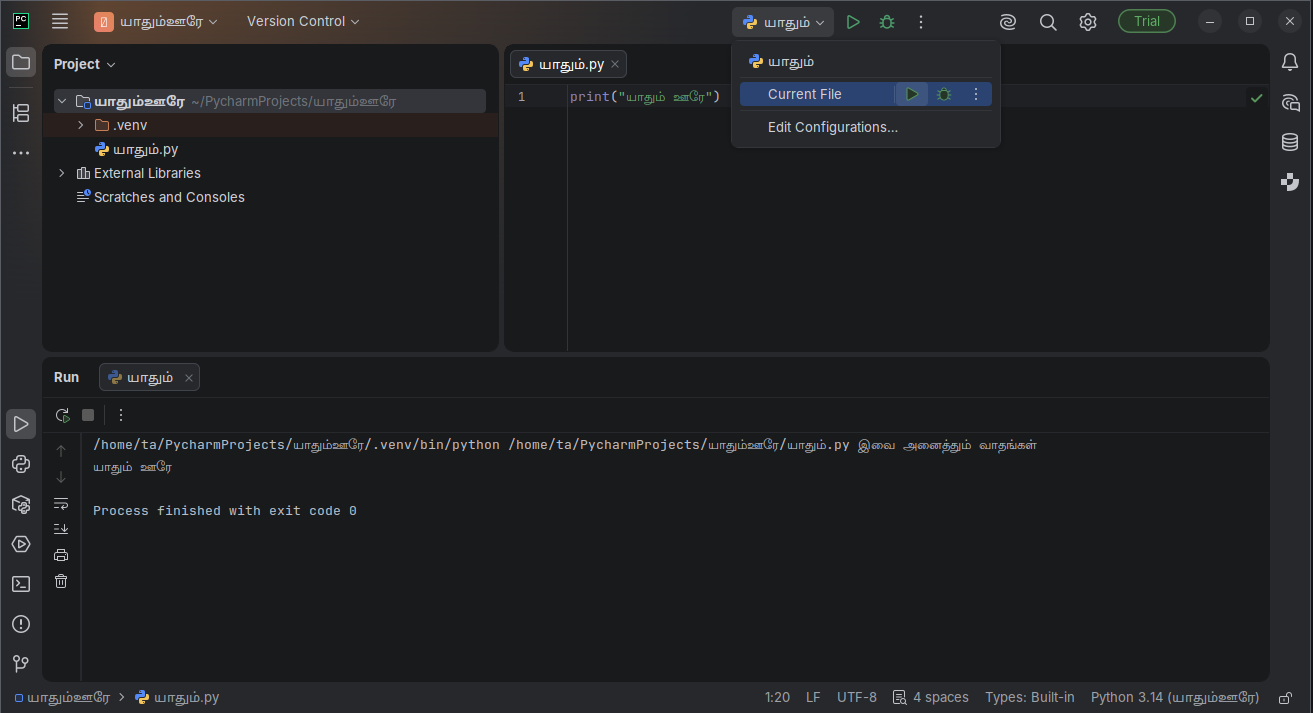Show the Notifications bell panel
1313x713 pixels.
point(1290,62)
